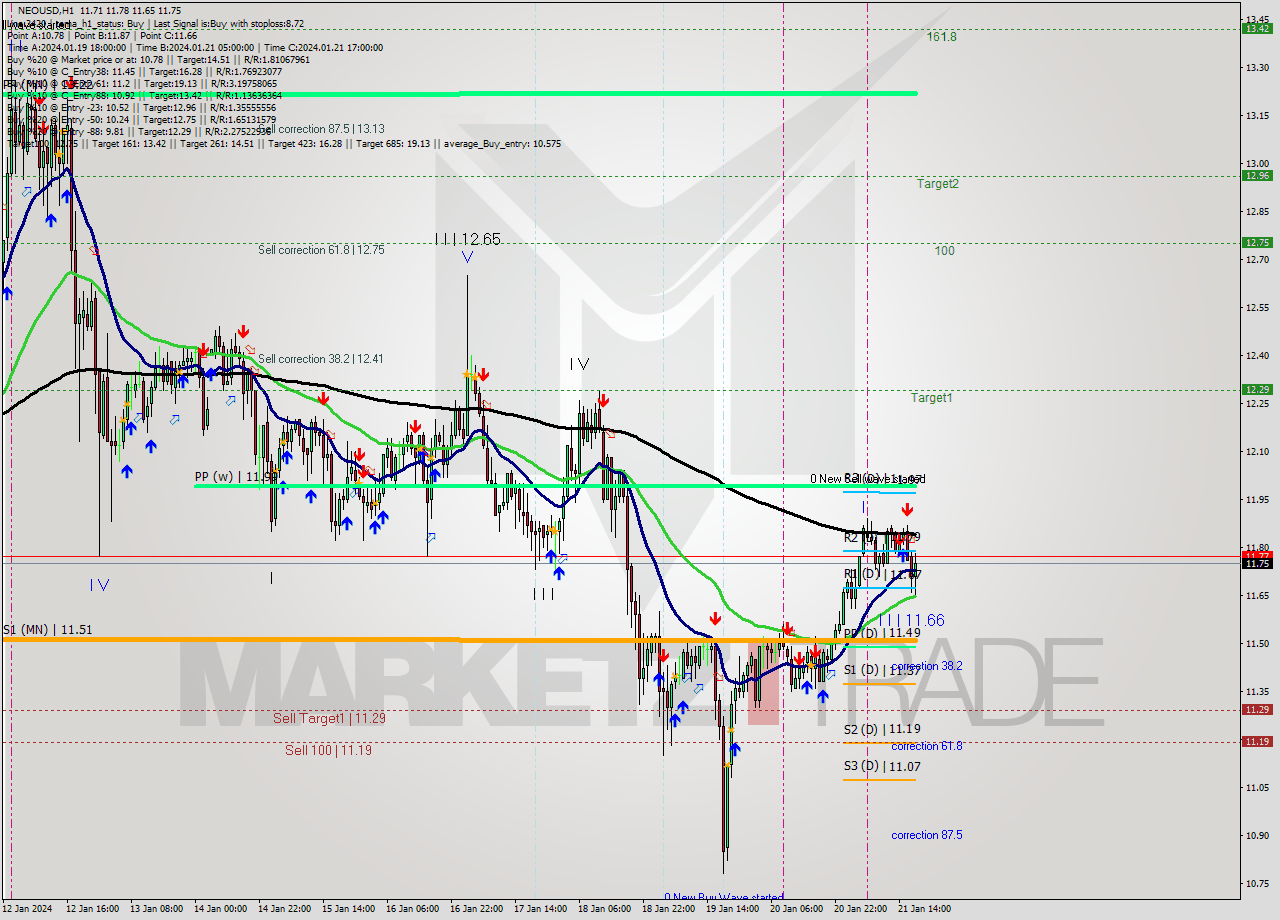The height and width of the screenshot is (920, 1280).
Task: Click the Target1 level label
Action: [931, 398]
